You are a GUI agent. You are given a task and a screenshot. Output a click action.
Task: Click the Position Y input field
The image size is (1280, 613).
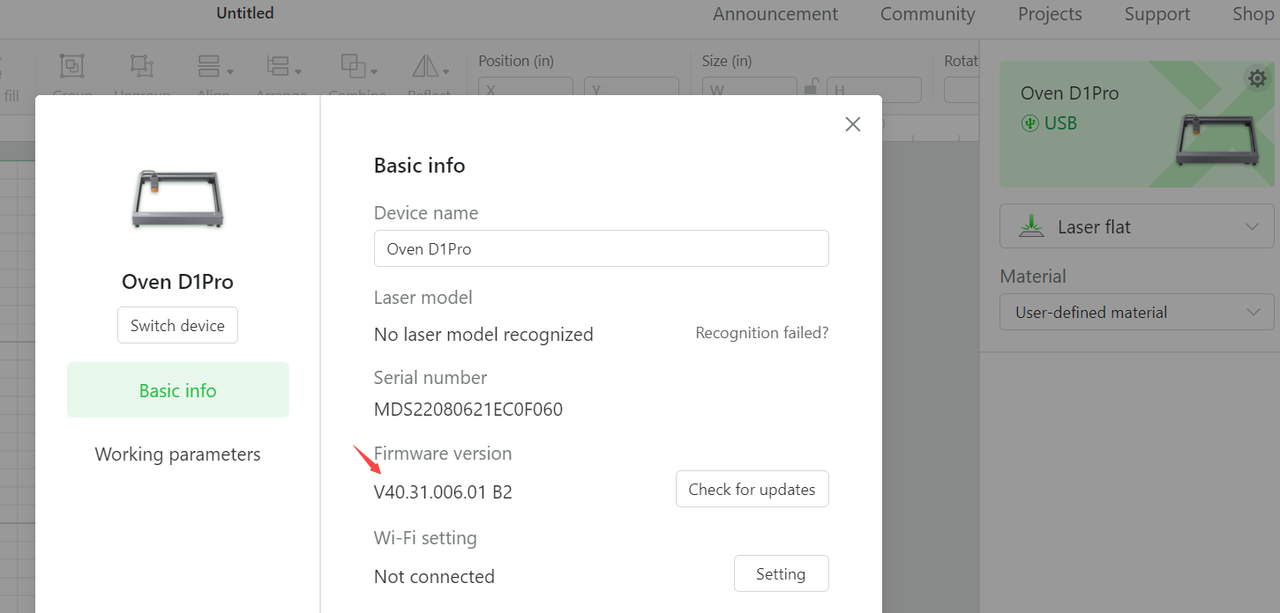click(x=632, y=90)
